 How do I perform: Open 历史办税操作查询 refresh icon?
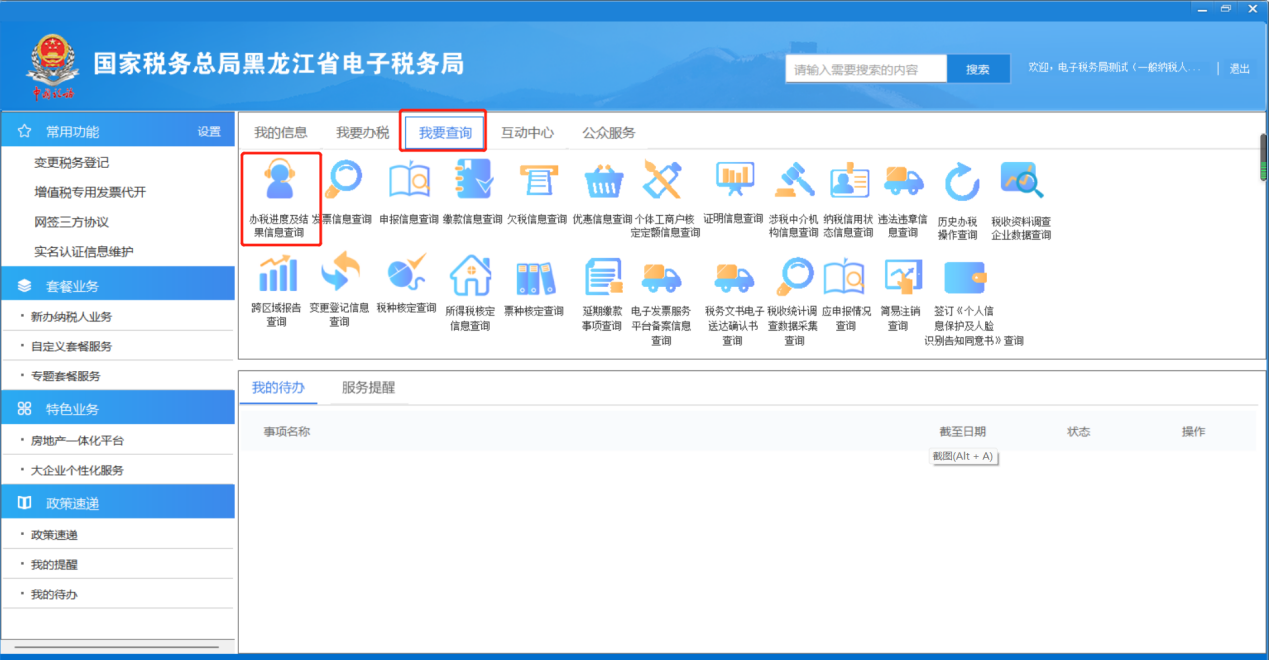click(960, 182)
